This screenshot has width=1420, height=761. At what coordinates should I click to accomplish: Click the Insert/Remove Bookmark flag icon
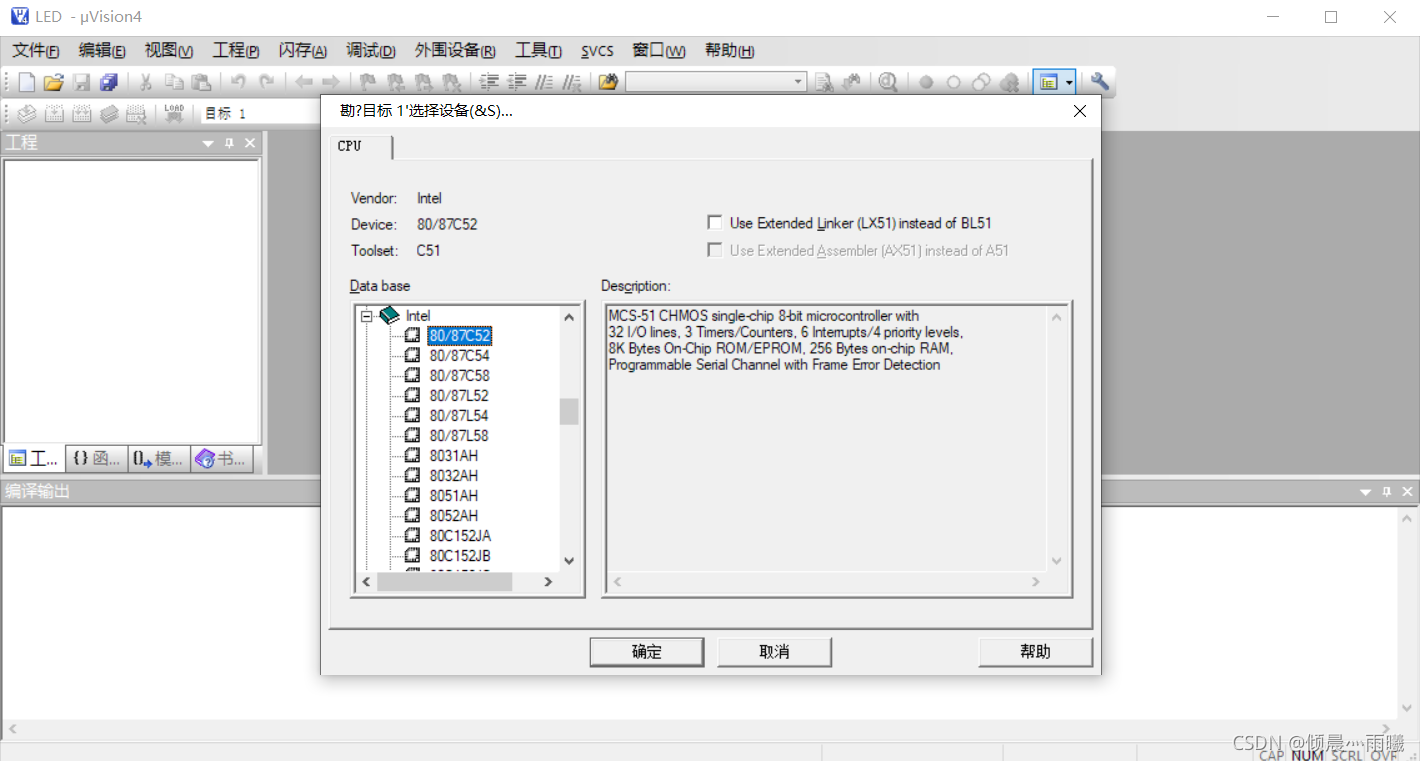click(x=368, y=83)
